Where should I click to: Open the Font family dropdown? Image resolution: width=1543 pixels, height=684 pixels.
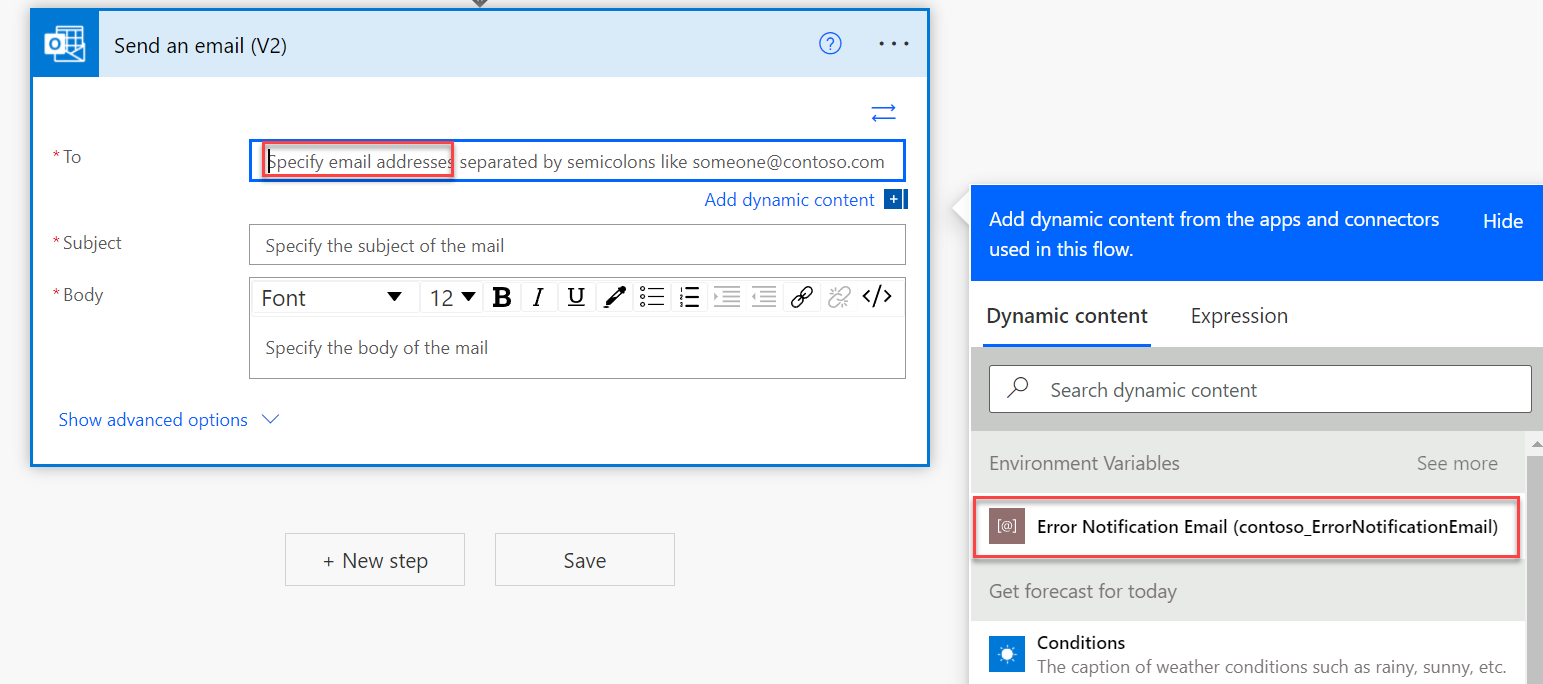[x=335, y=296]
